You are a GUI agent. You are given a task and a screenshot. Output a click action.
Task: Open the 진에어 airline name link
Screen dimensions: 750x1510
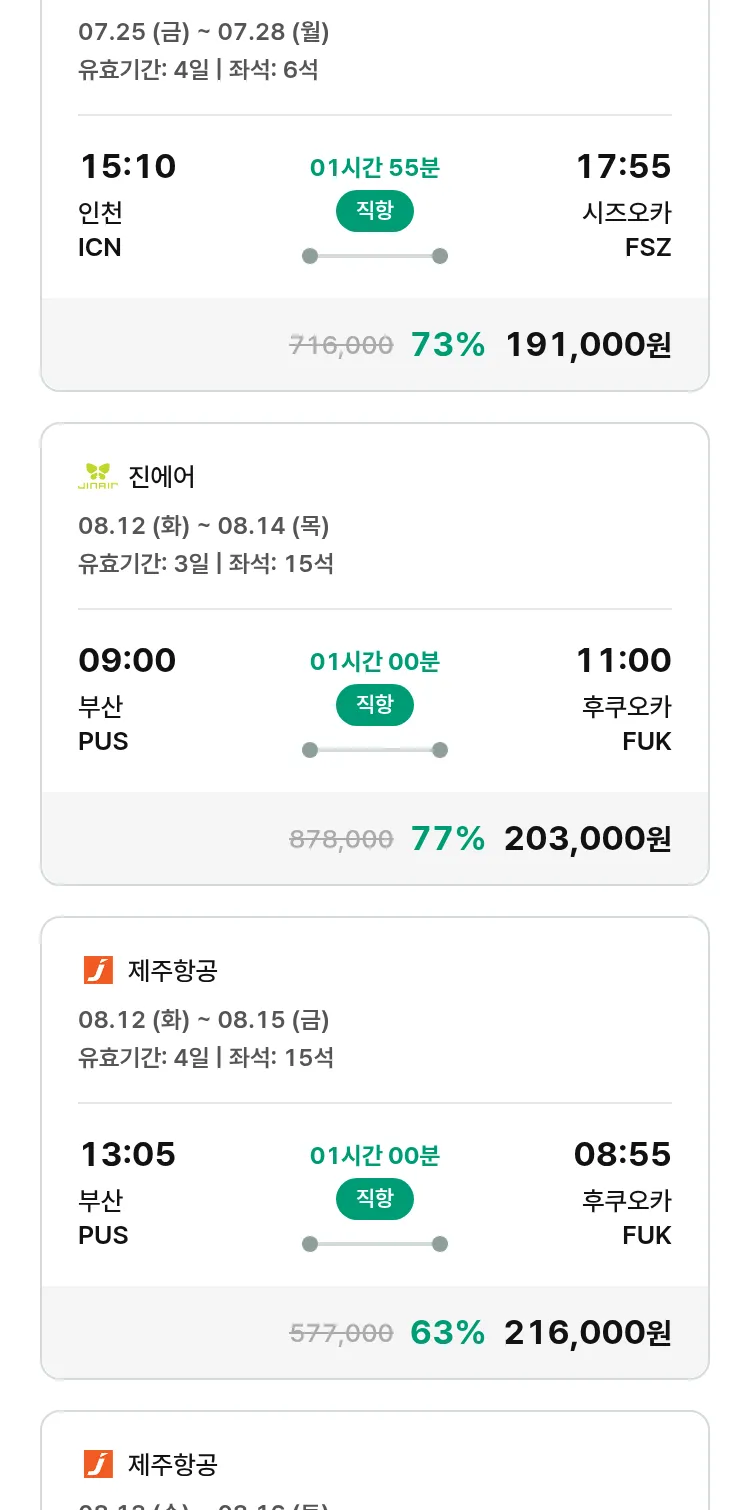click(x=162, y=477)
